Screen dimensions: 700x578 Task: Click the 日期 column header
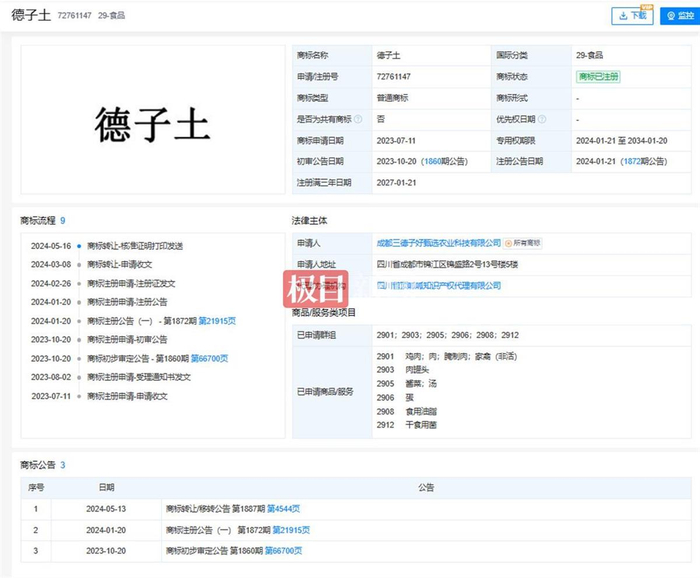point(106,487)
